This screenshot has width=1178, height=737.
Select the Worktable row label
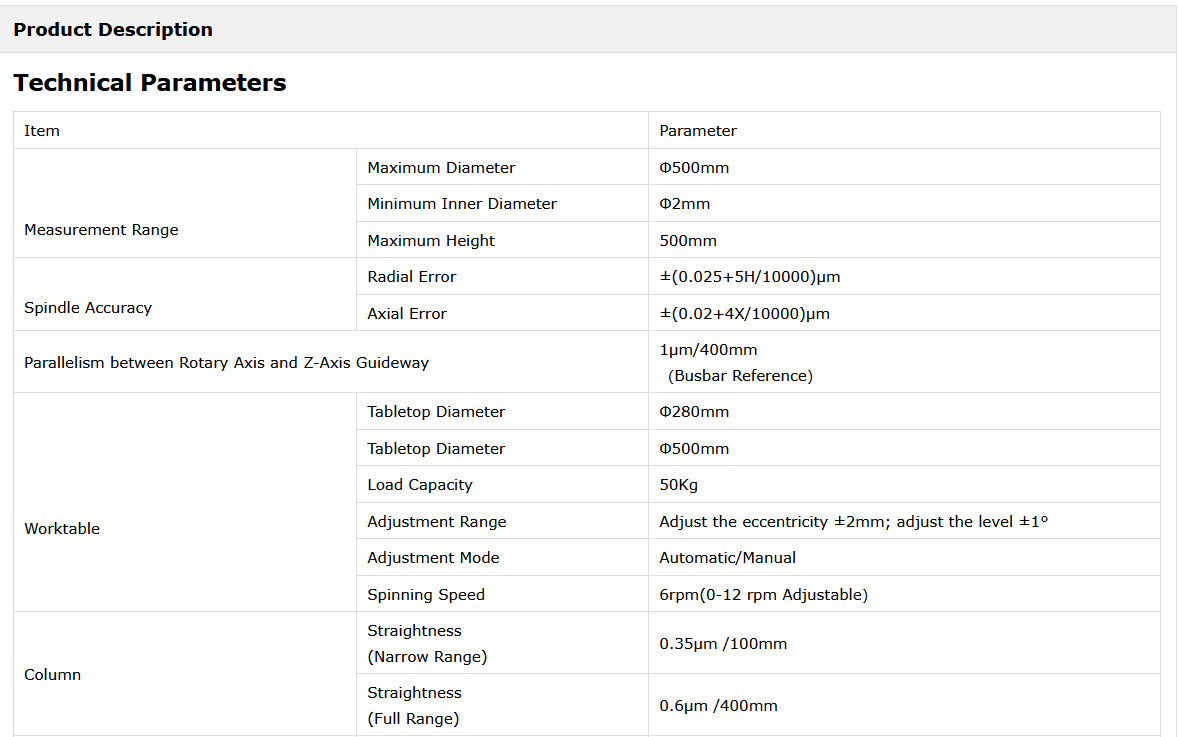coord(62,529)
